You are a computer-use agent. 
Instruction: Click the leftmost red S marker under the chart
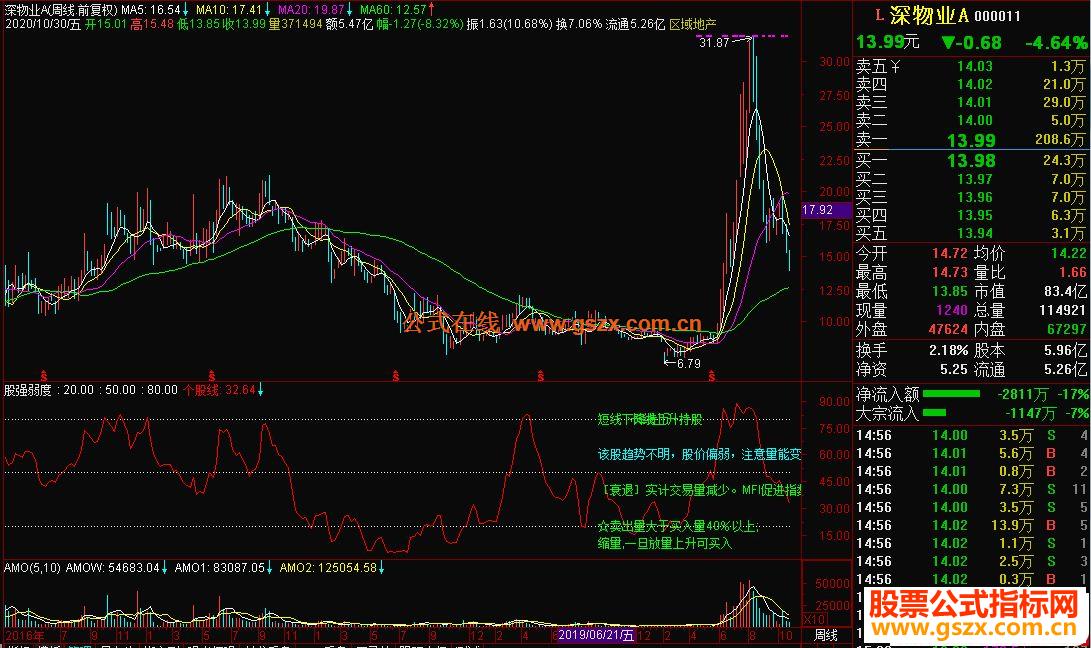point(44,377)
